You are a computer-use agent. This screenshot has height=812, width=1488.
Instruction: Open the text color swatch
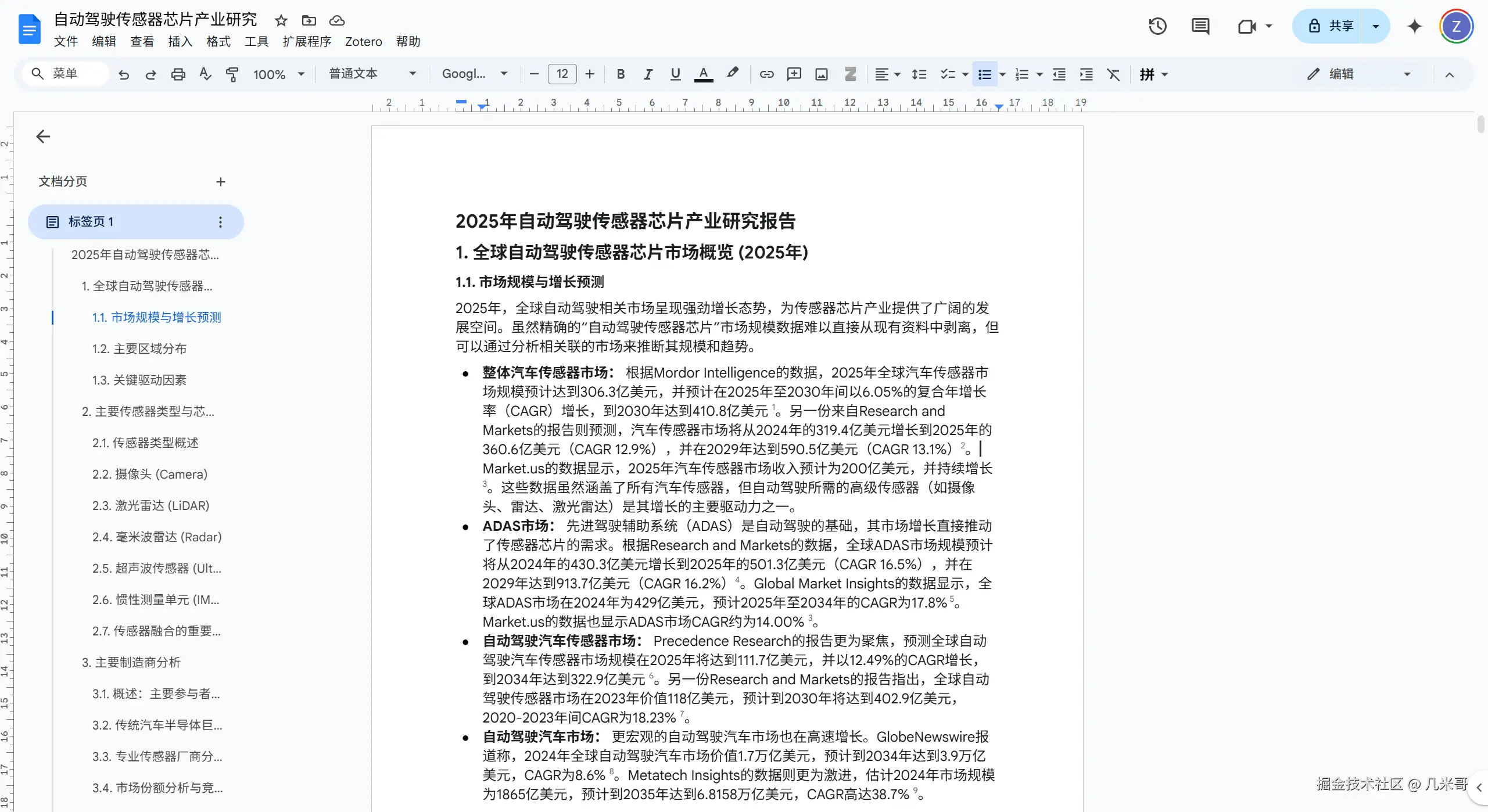tap(703, 74)
